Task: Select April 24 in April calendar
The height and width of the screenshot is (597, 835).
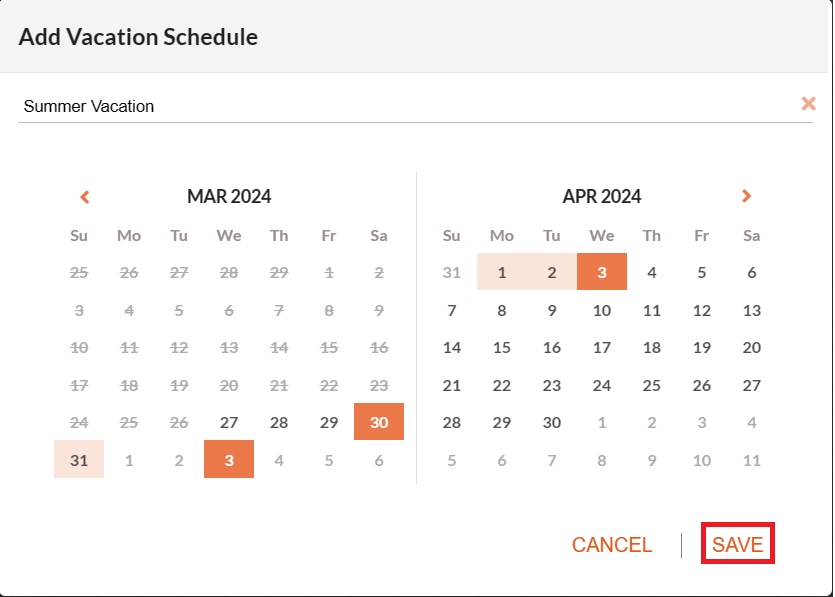Action: [x=602, y=385]
